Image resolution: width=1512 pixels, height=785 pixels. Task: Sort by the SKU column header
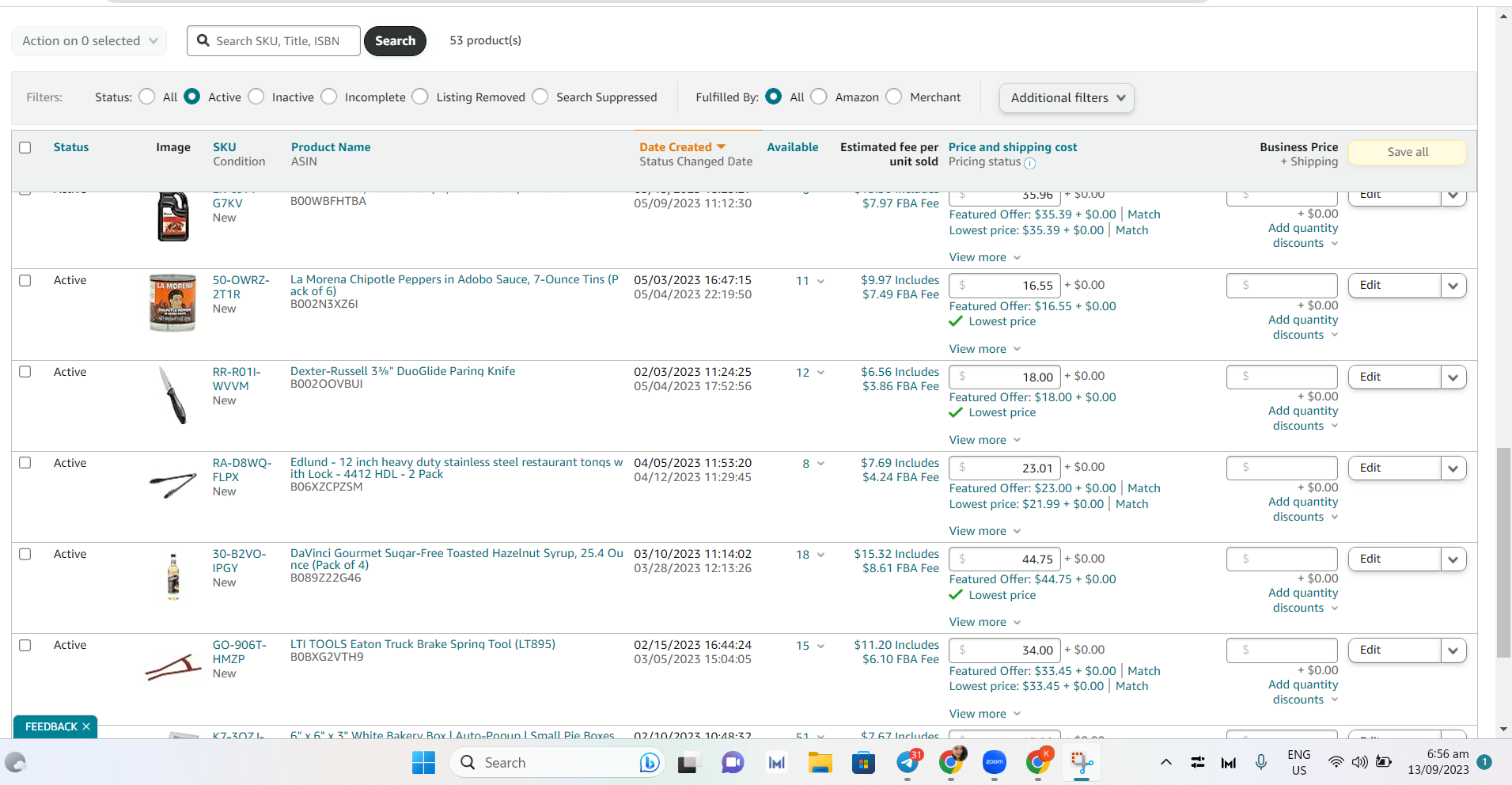pyautogui.click(x=224, y=147)
